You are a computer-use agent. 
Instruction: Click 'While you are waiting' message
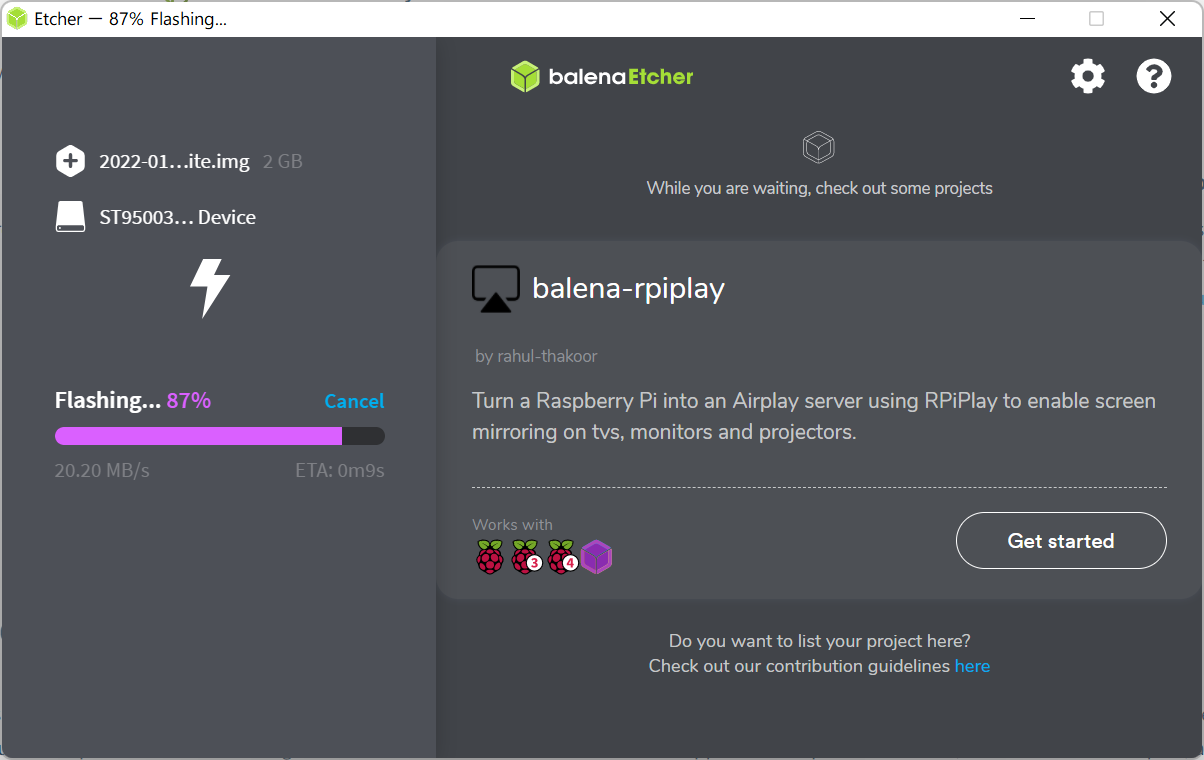(819, 188)
